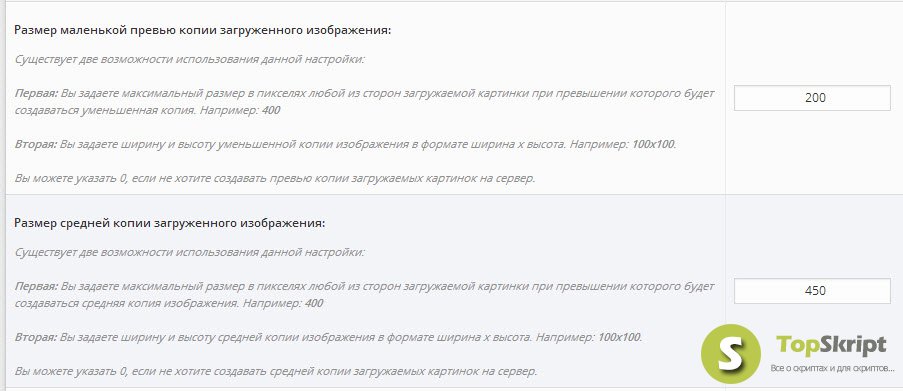Click the example '400' after 'средняя копия изображения'
Viewport: 903px width, 391px height.
pyautogui.click(x=313, y=303)
